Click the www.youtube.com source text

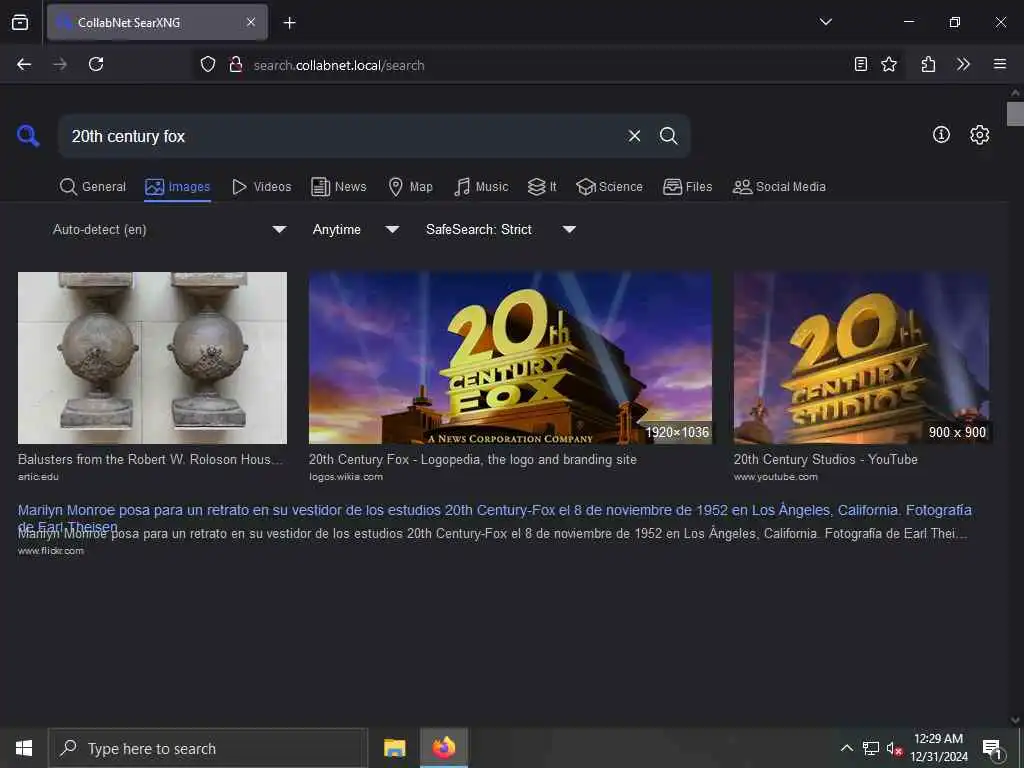775,477
